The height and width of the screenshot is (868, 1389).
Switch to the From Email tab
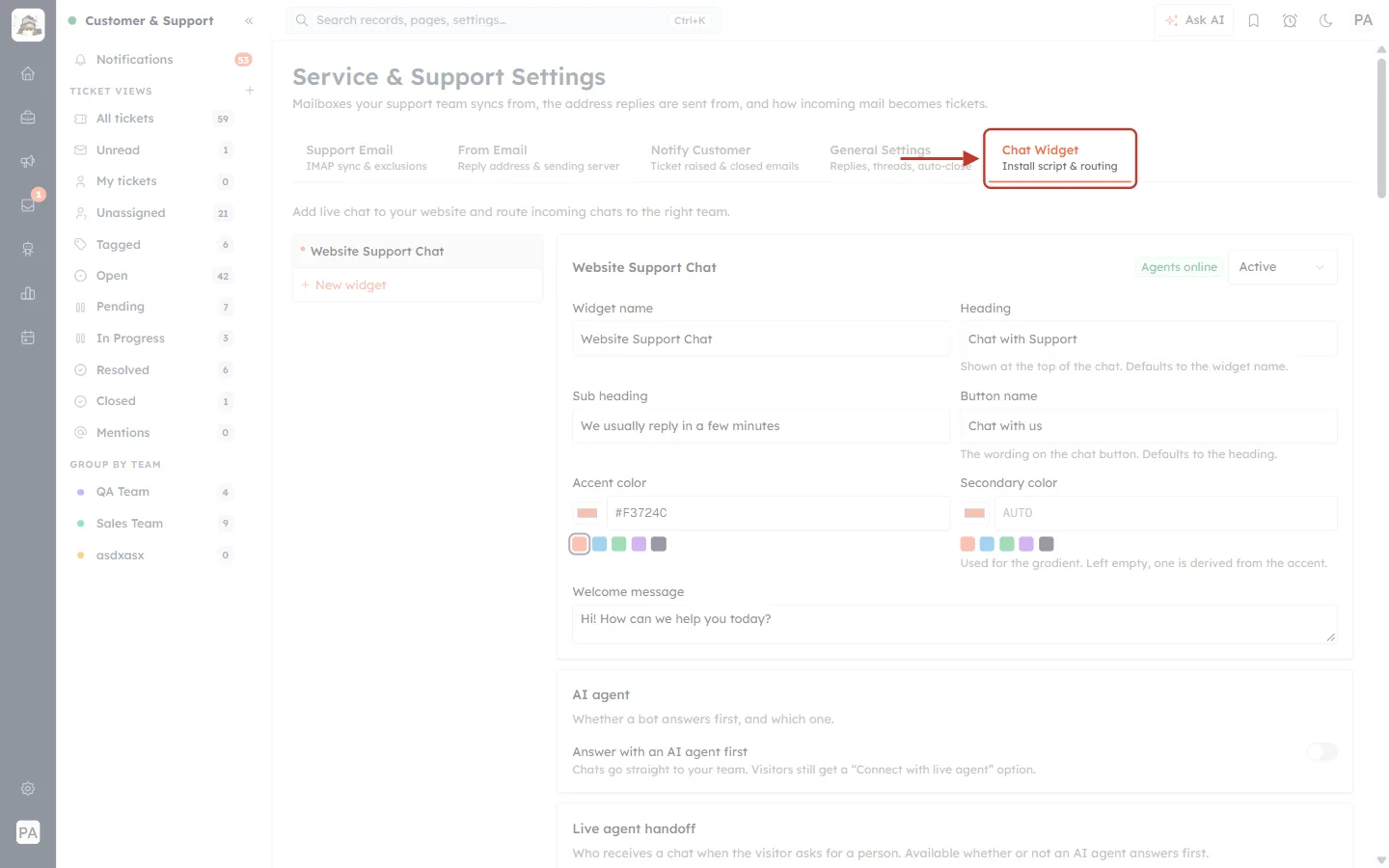coord(538,157)
